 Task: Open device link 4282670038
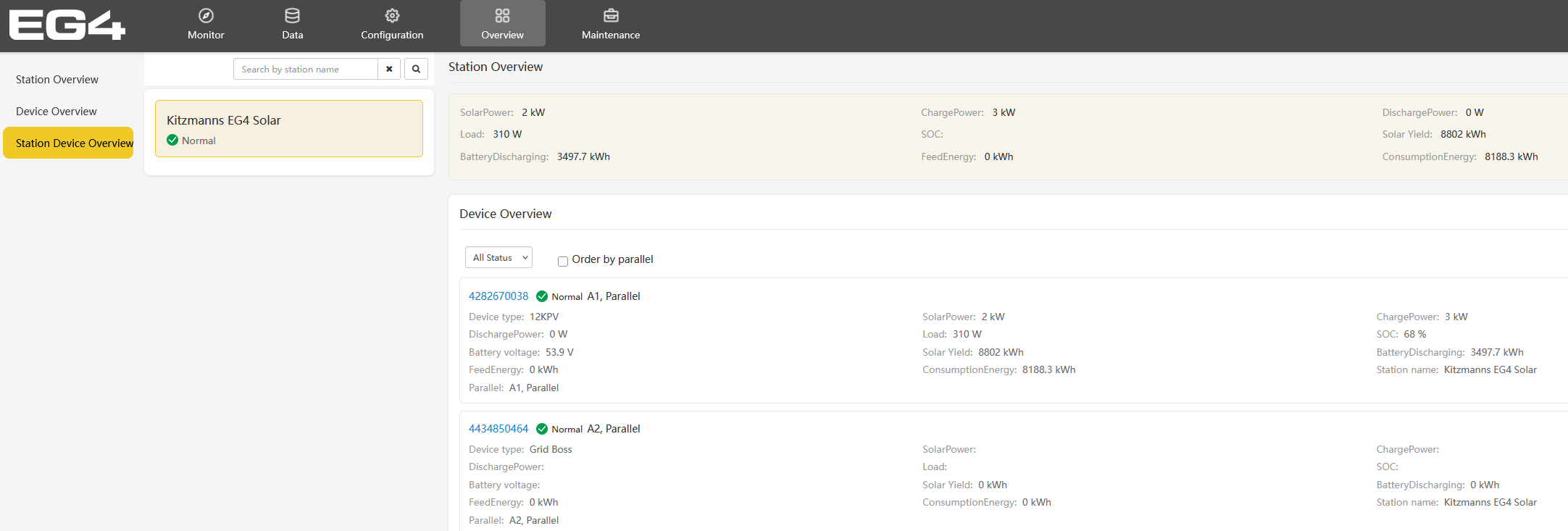click(499, 296)
